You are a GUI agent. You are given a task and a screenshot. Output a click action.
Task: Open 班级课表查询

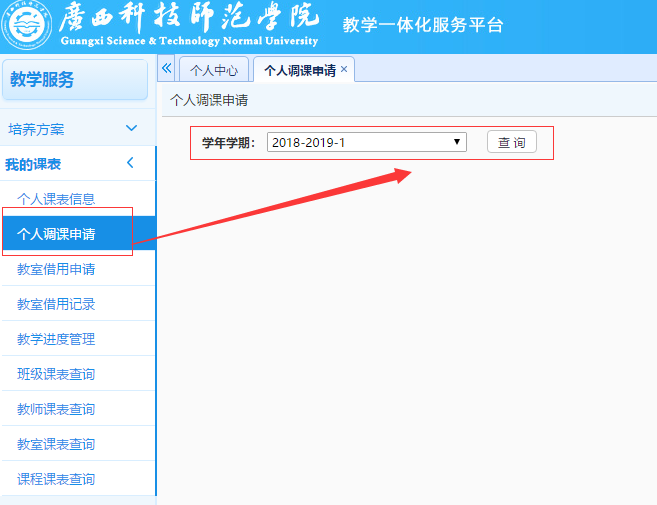pos(56,374)
